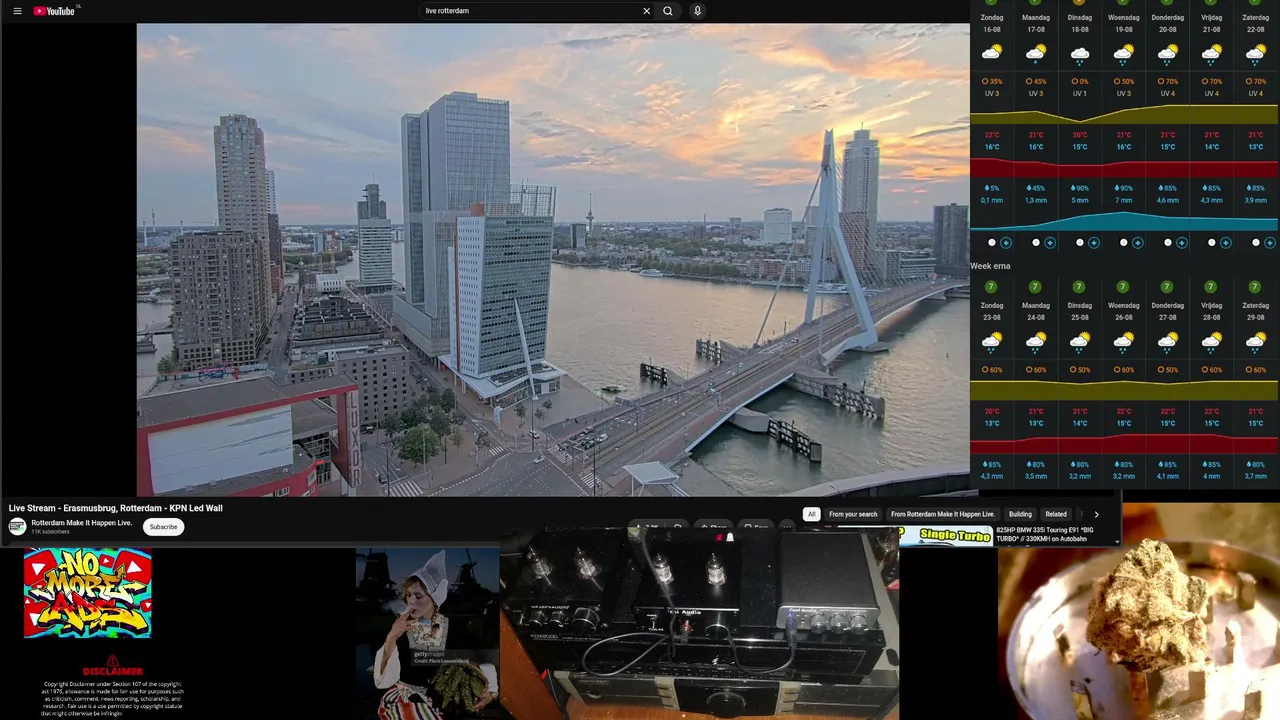Show more filter chips with arrow
The width and height of the screenshot is (1280, 720).
tap(1096, 514)
